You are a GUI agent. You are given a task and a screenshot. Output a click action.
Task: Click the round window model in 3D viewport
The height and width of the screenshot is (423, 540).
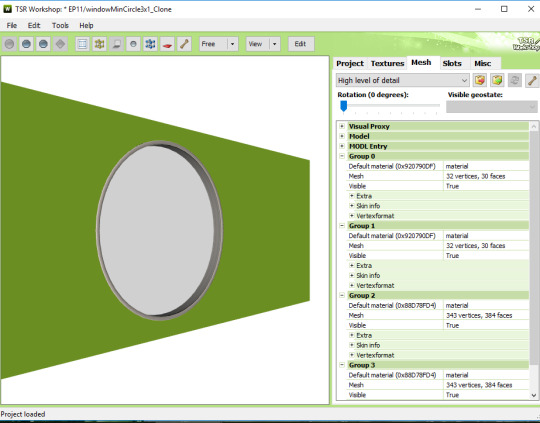tap(159, 230)
